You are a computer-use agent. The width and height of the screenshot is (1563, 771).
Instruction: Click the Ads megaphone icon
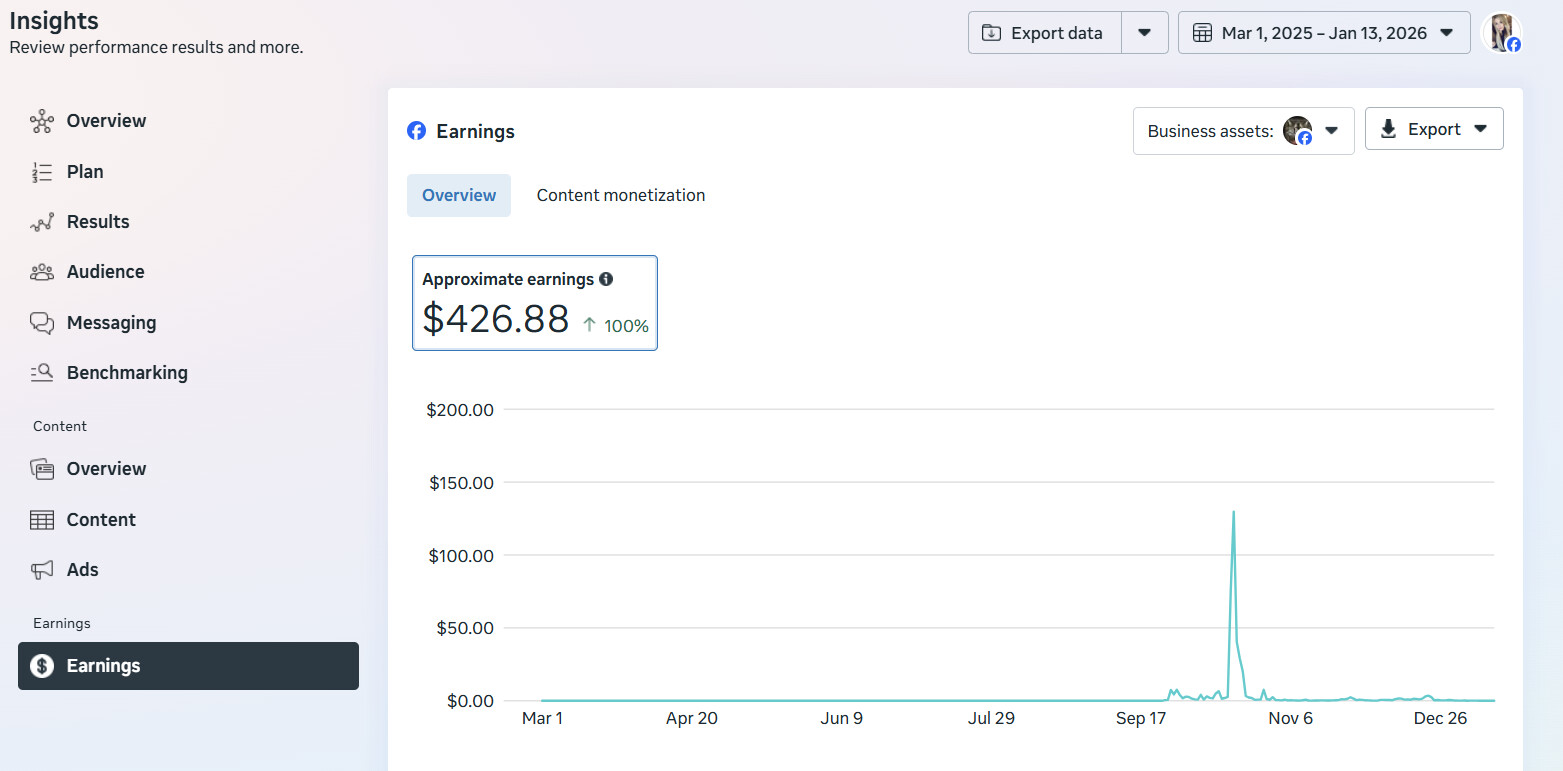(x=42, y=570)
